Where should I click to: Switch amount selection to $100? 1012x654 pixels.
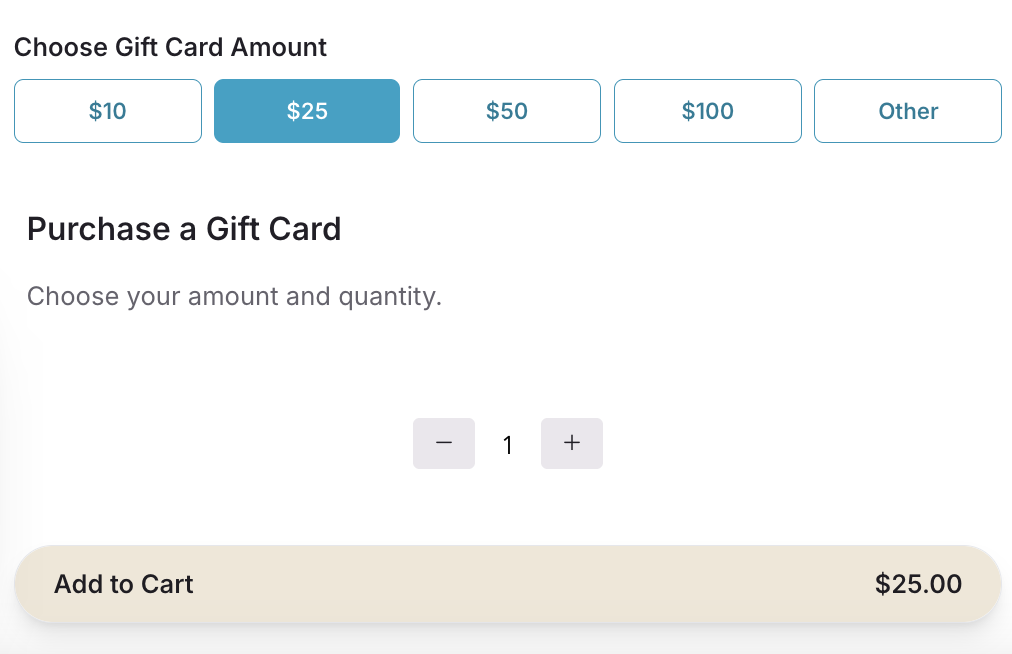point(707,111)
